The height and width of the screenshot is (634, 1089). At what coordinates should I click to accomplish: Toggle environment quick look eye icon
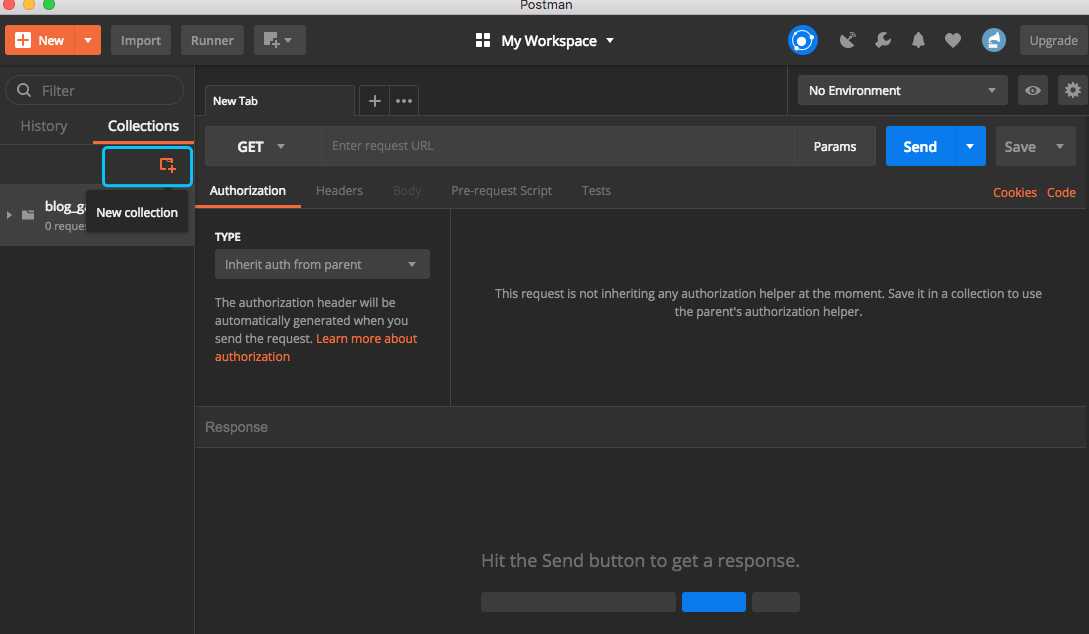1033,90
